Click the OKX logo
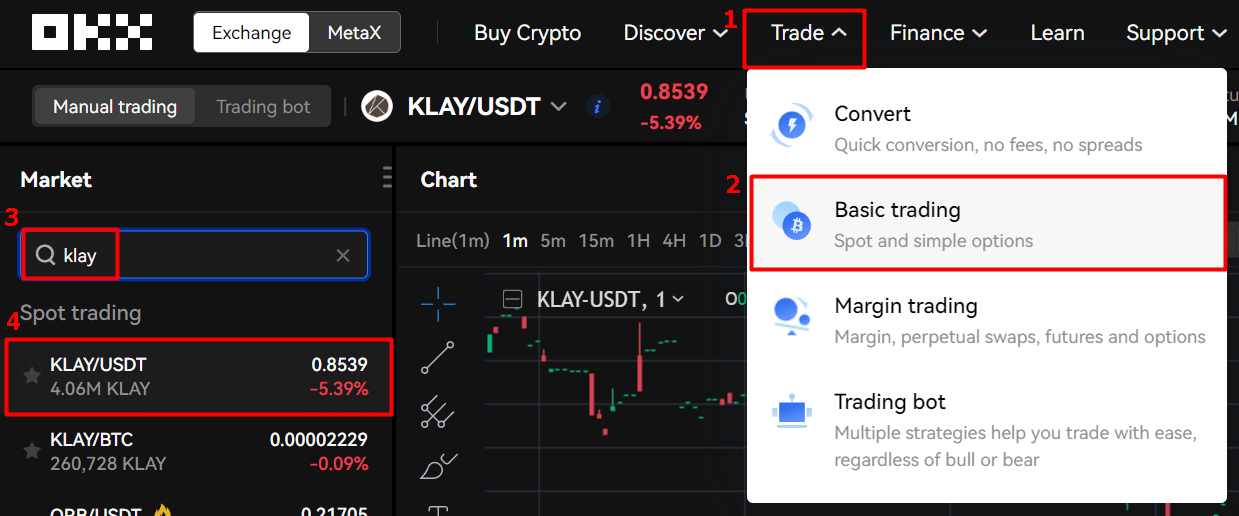Image resolution: width=1239 pixels, height=516 pixels. pyautogui.click(x=92, y=32)
